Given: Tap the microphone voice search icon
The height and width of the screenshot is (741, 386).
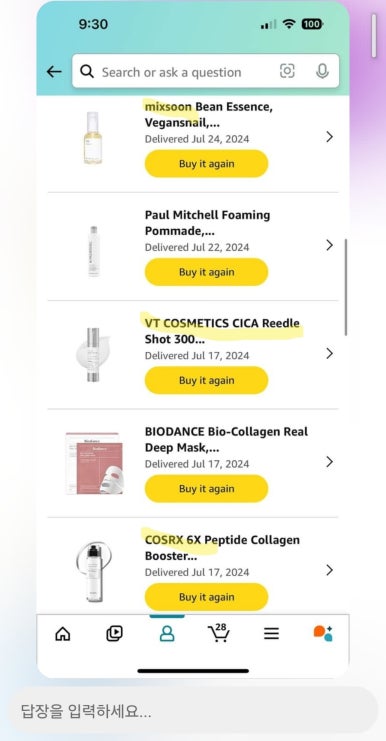Looking at the screenshot, I should pos(322,71).
